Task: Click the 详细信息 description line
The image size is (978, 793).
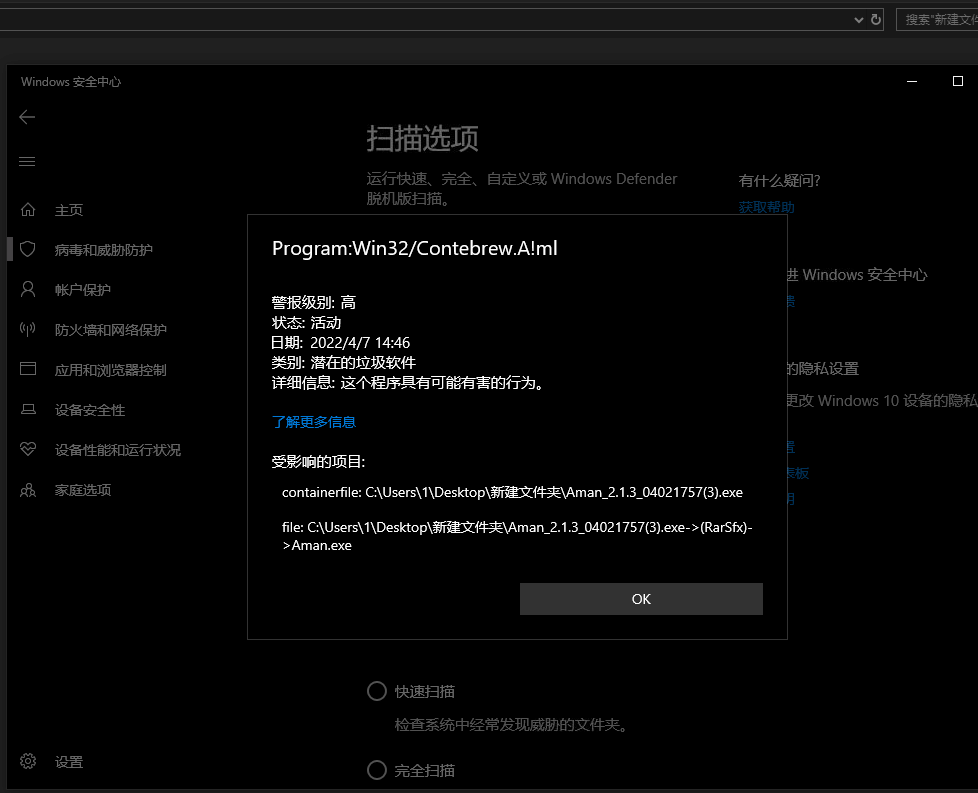Action: [x=410, y=382]
